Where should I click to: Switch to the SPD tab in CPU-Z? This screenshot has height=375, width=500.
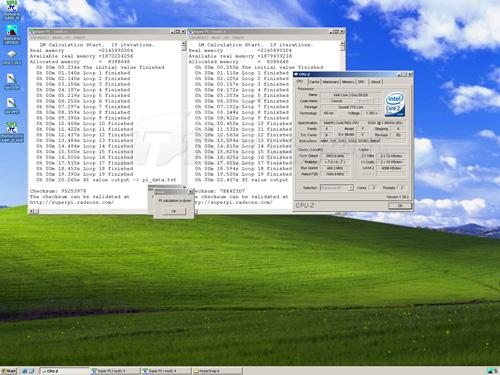coord(361,82)
